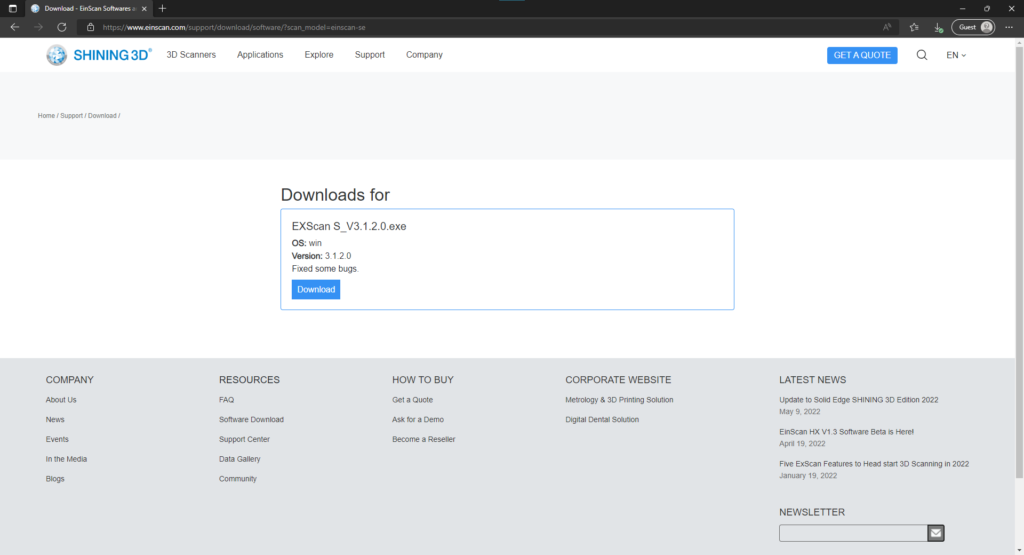Expand the EN language dropdown
This screenshot has height=555, width=1024.
(x=955, y=56)
